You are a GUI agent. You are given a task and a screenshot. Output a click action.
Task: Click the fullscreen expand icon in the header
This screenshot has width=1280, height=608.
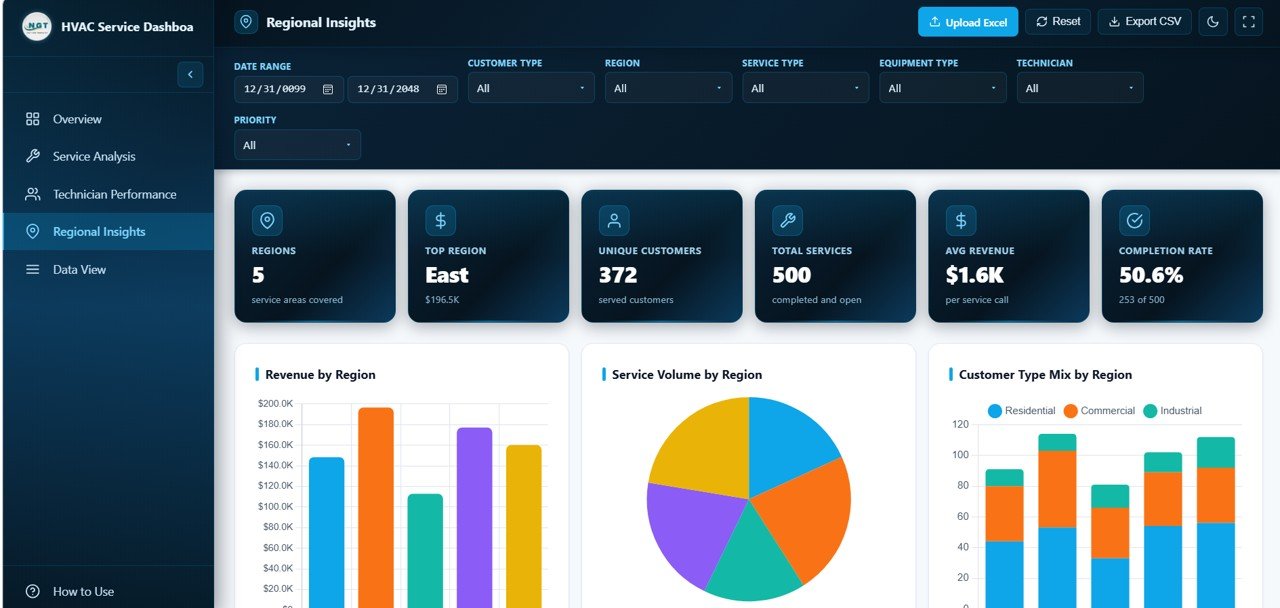(x=1248, y=21)
